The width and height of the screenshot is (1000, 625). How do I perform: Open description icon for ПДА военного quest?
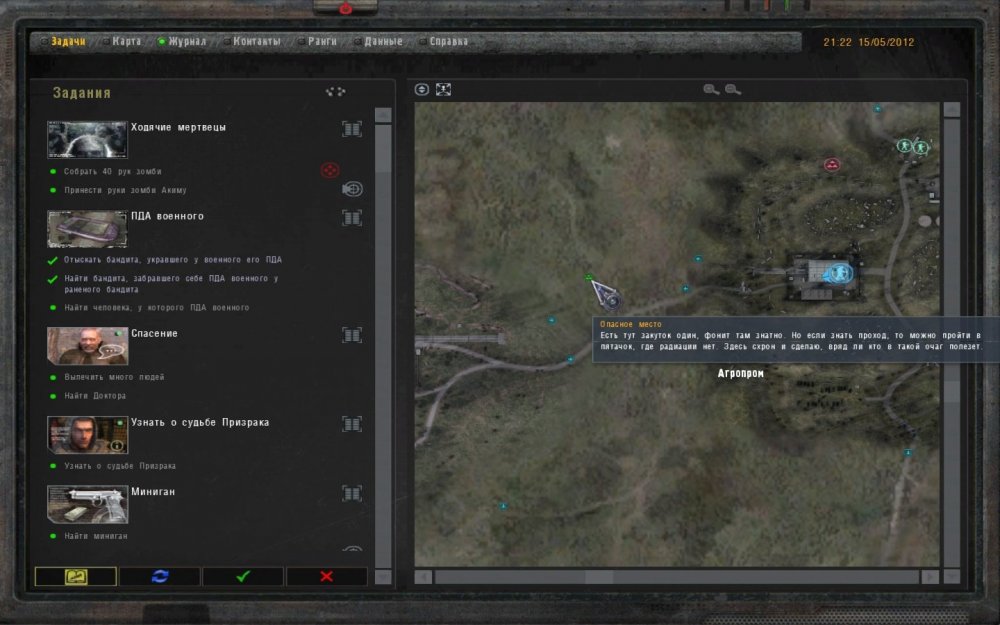click(x=352, y=218)
